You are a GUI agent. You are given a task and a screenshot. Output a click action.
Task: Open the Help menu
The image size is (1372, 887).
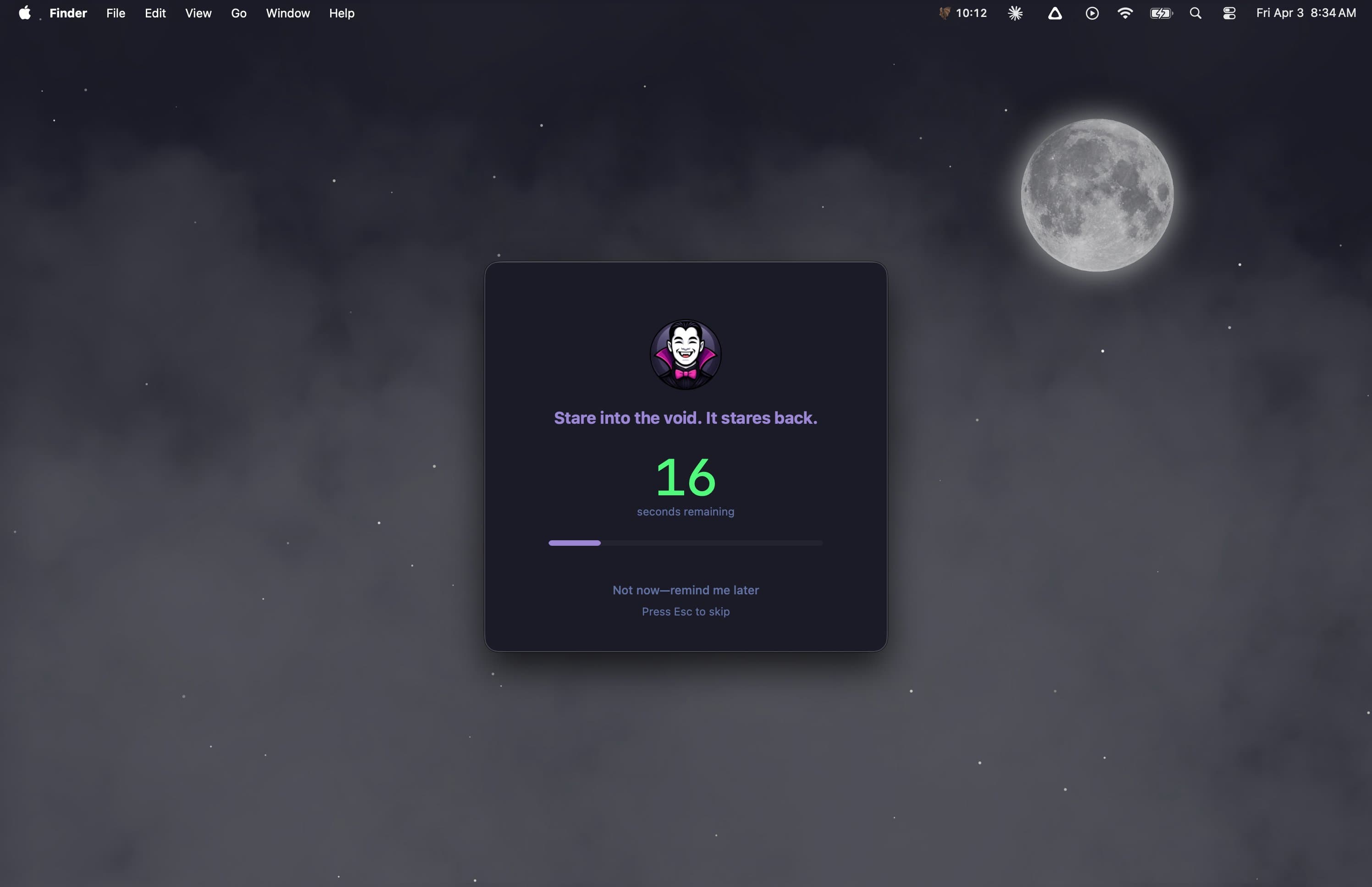tap(342, 13)
